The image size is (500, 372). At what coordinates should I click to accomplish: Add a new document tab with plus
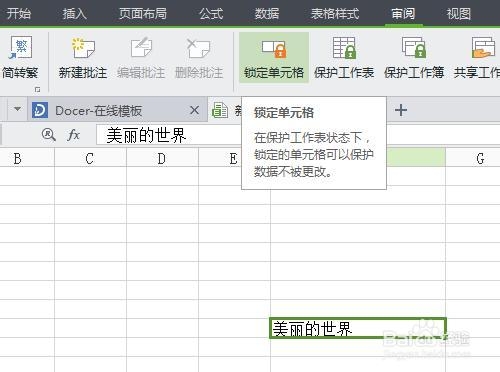[401, 110]
